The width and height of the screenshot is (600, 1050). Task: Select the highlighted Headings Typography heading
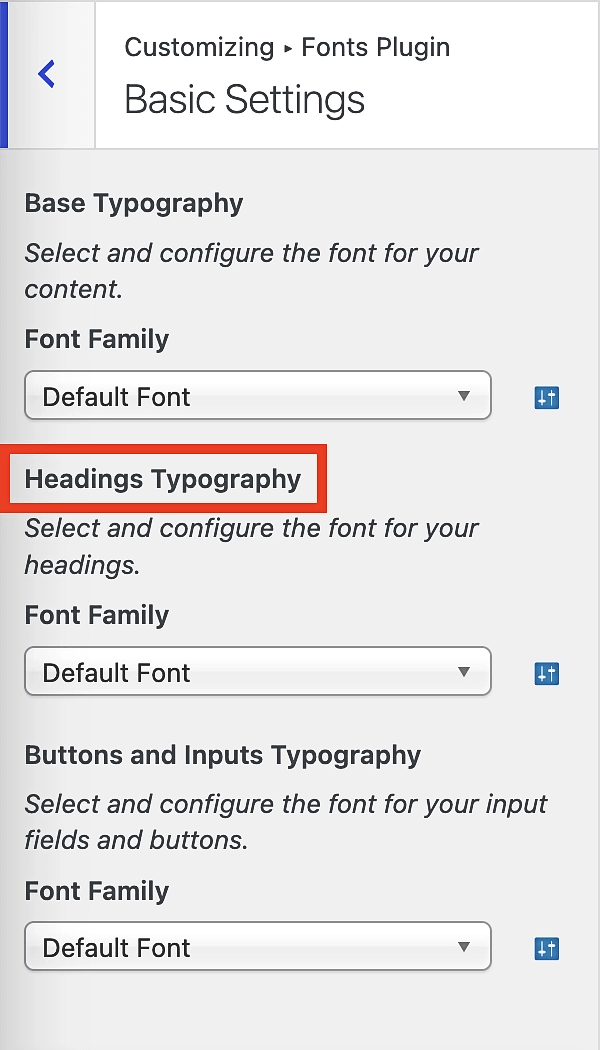pyautogui.click(x=163, y=479)
